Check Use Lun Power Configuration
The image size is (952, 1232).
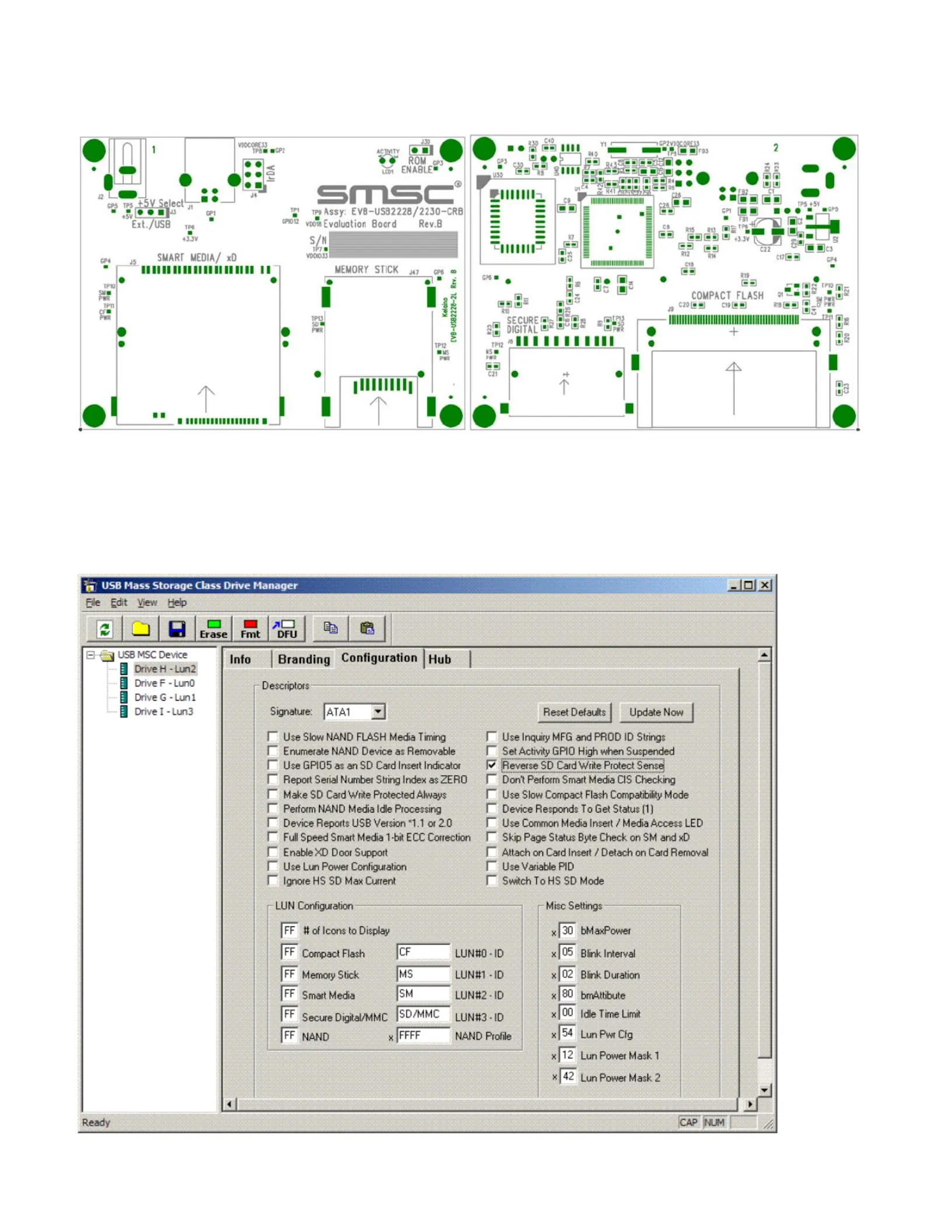(272, 866)
